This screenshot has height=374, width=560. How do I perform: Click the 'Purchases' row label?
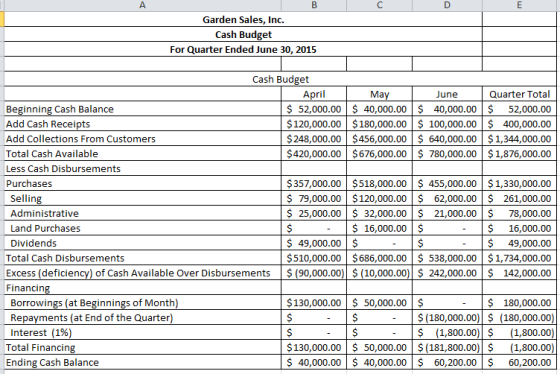29,183
